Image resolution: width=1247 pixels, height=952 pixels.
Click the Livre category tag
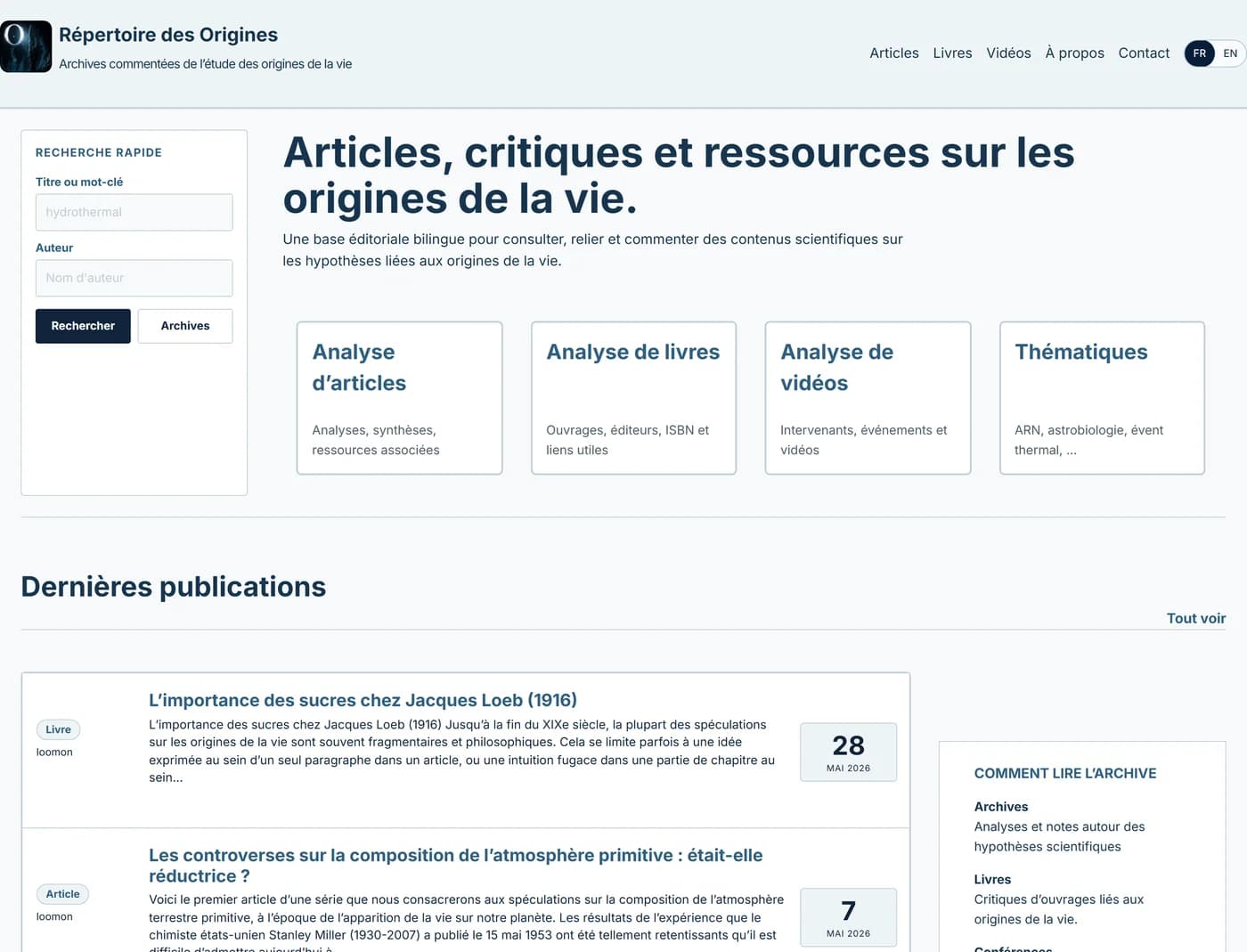coord(58,729)
